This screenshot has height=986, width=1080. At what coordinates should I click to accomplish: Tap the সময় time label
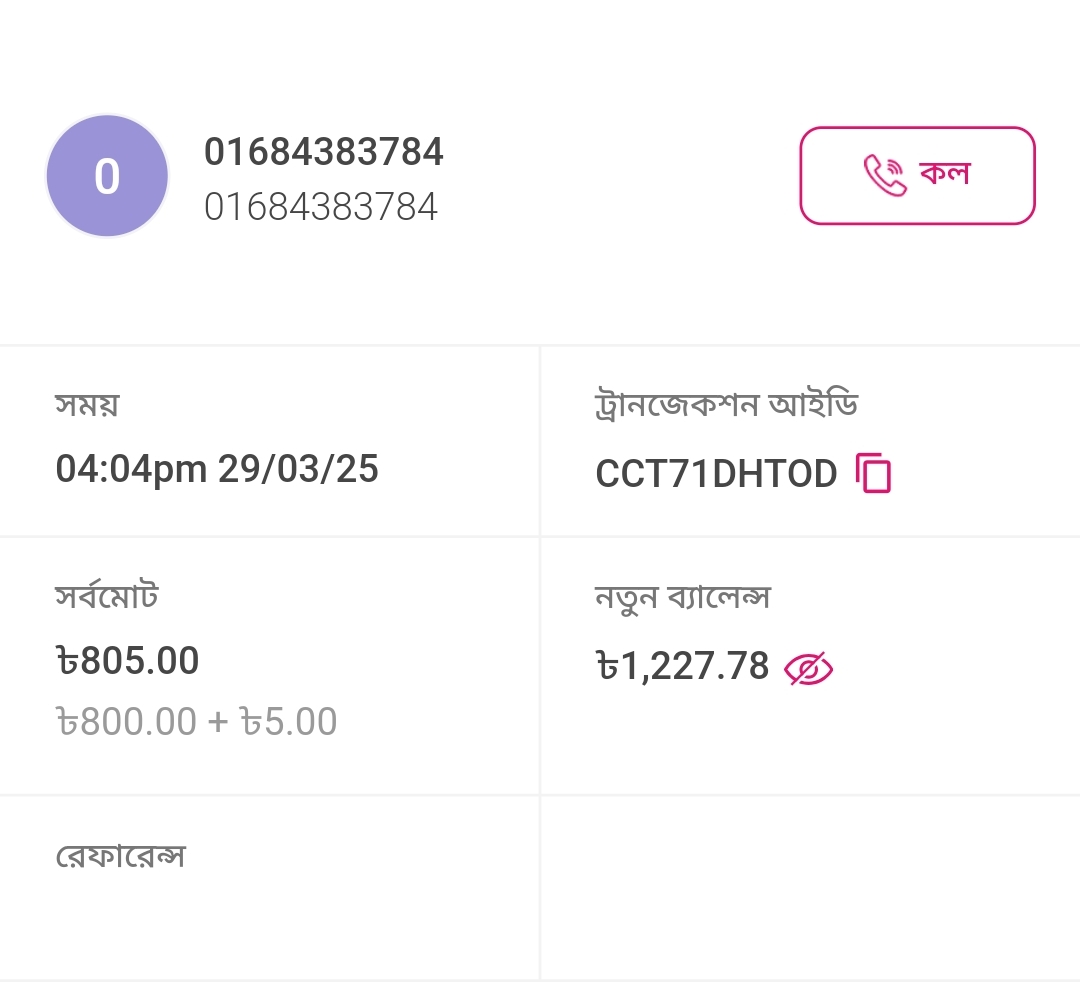[87, 405]
